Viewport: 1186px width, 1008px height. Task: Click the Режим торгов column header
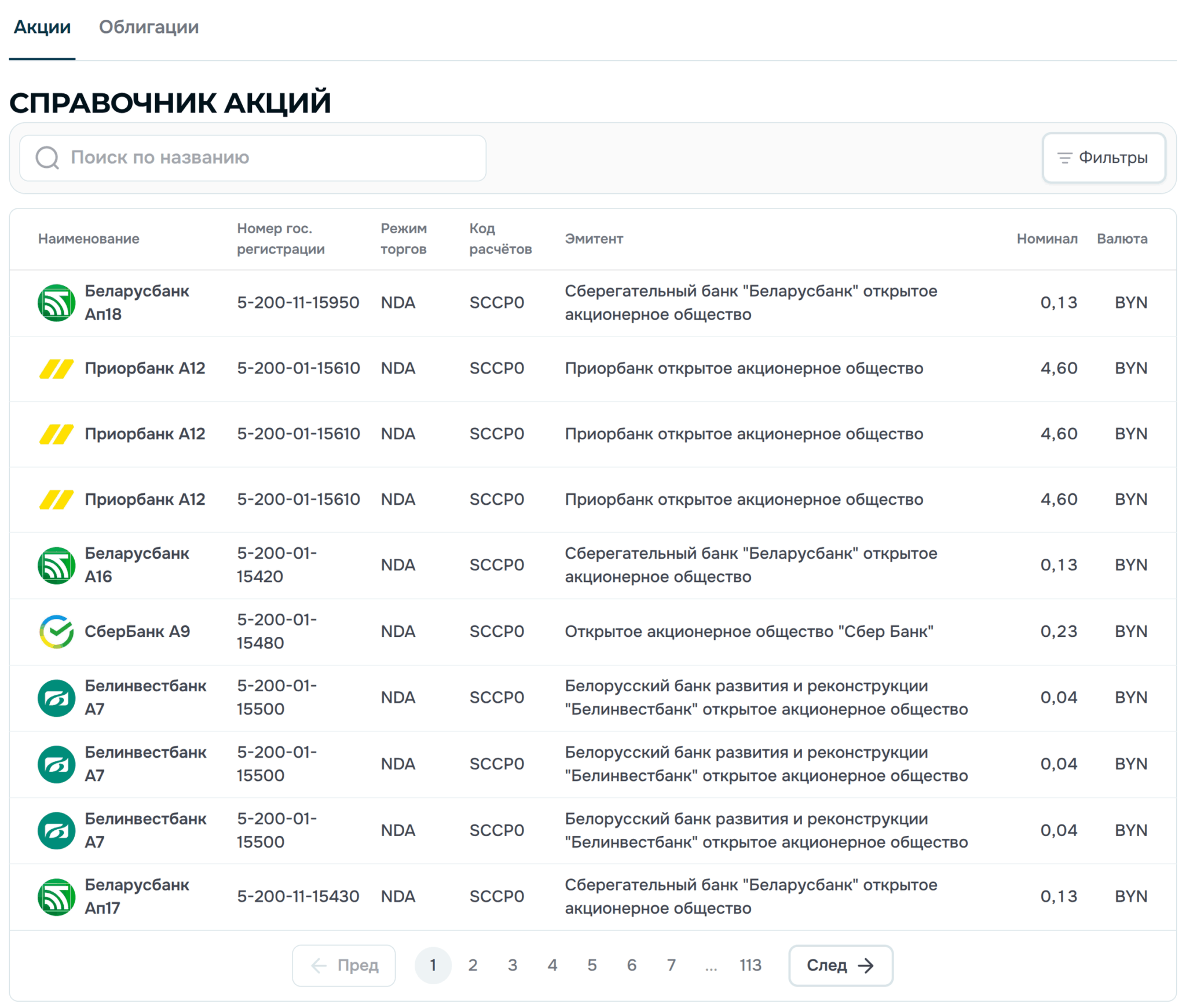click(403, 239)
